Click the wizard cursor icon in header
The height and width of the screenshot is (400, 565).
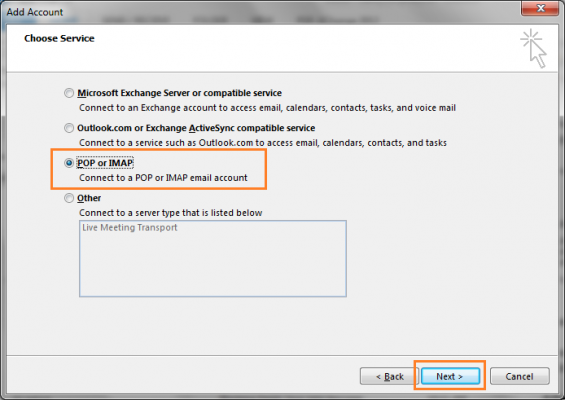pyautogui.click(x=534, y=48)
